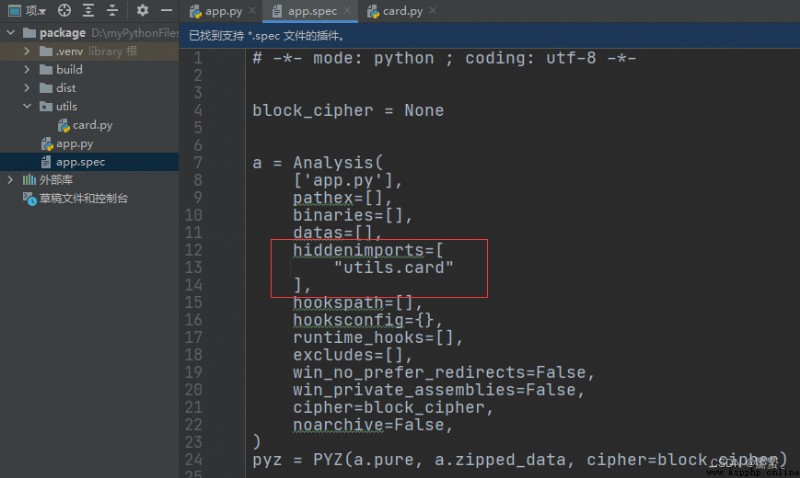Click line number 12 in the gutter
800x478 pixels.
pyautogui.click(x=193, y=250)
